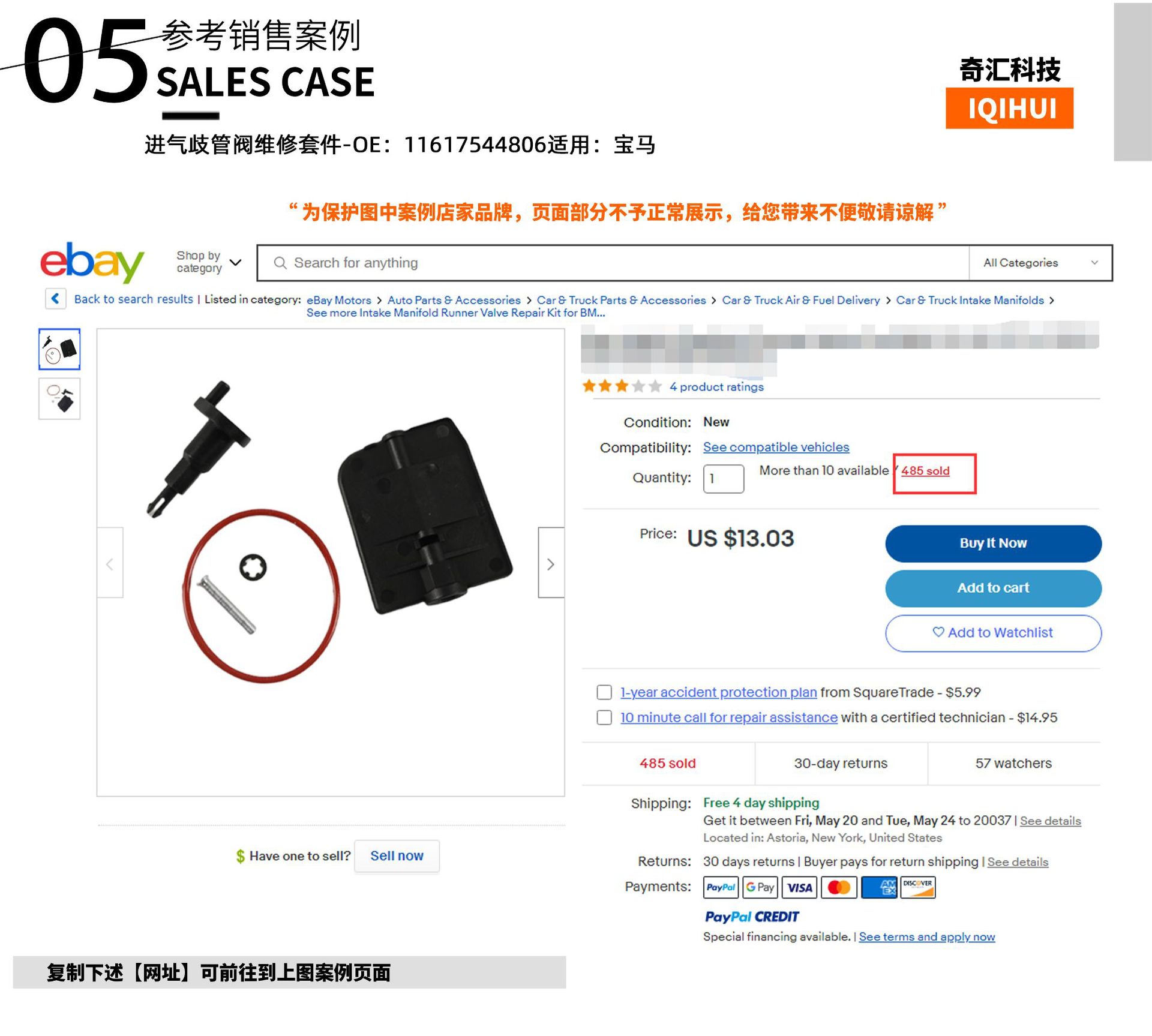Open the See compatible vehicles link
The width and height of the screenshot is (1152, 1036).
coord(776,447)
